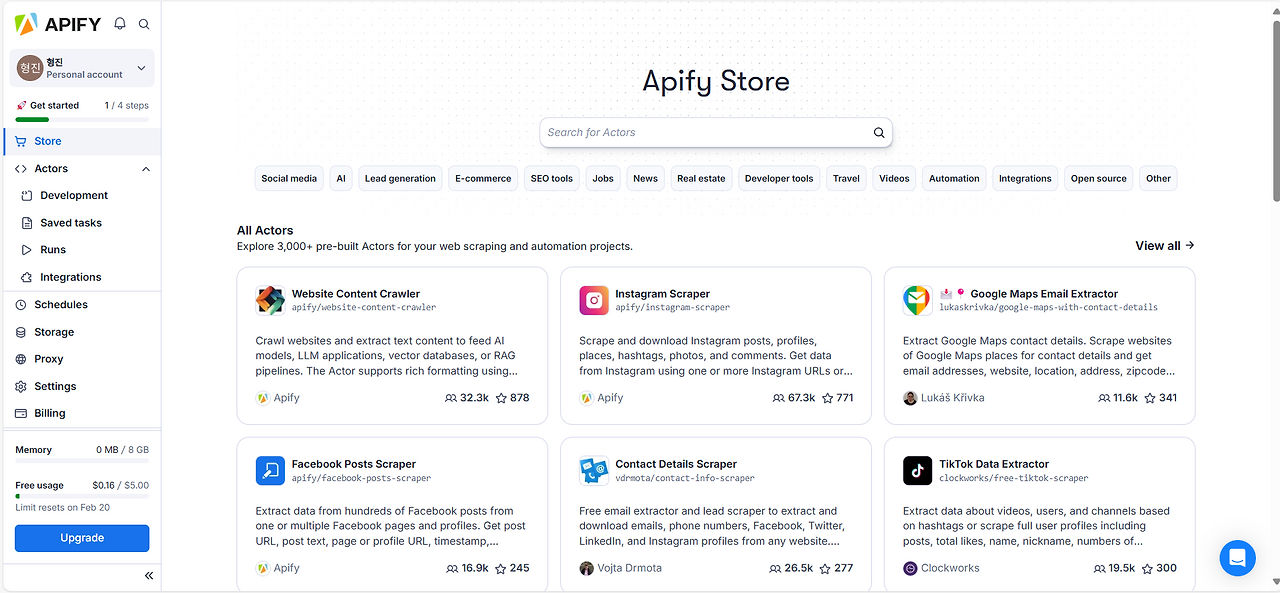This screenshot has height=593, width=1280.
Task: Click the Upgrade button
Action: click(x=82, y=538)
